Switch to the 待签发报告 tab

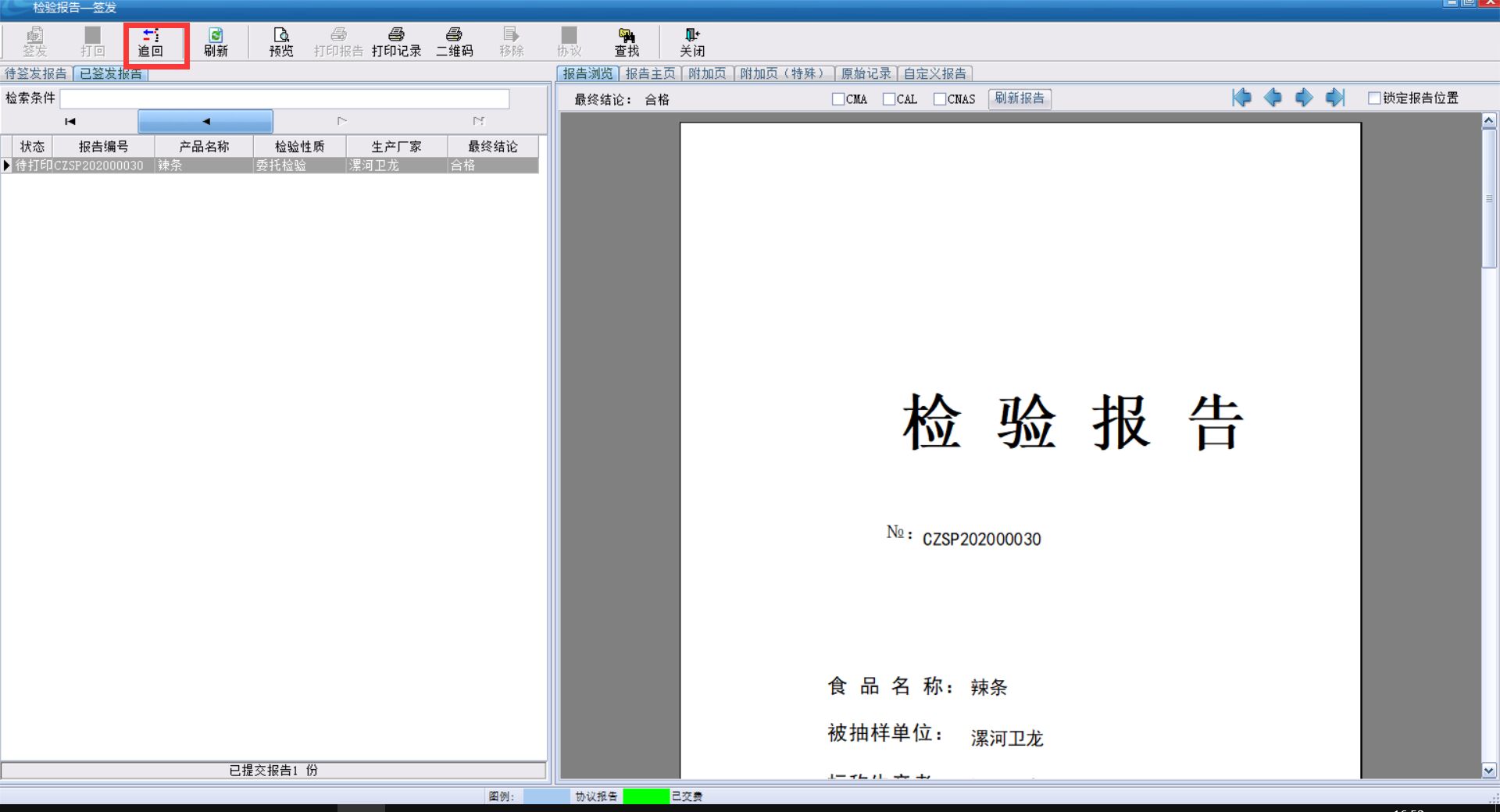36,73
